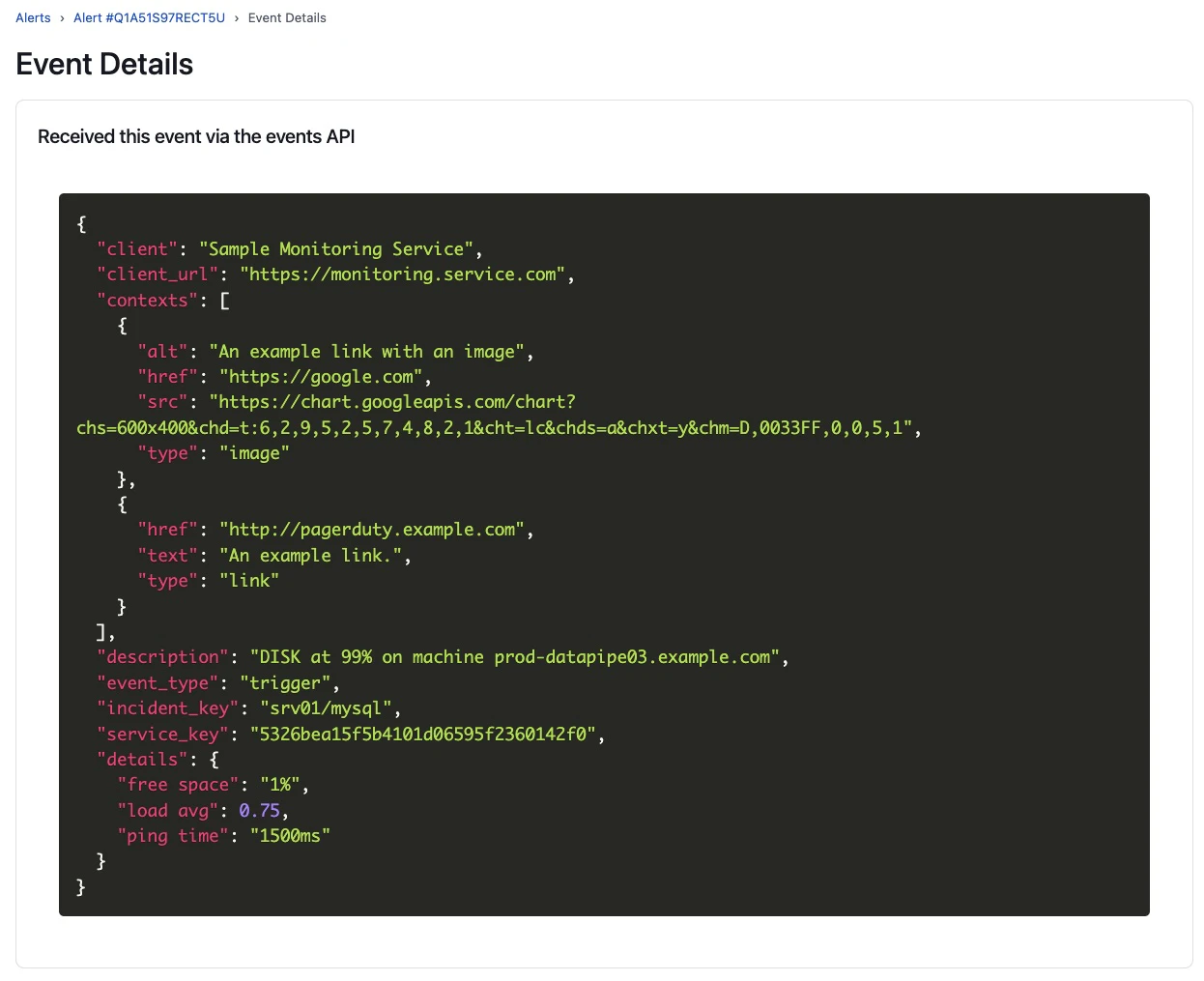Select the "An example link with an image" value

coord(366,352)
